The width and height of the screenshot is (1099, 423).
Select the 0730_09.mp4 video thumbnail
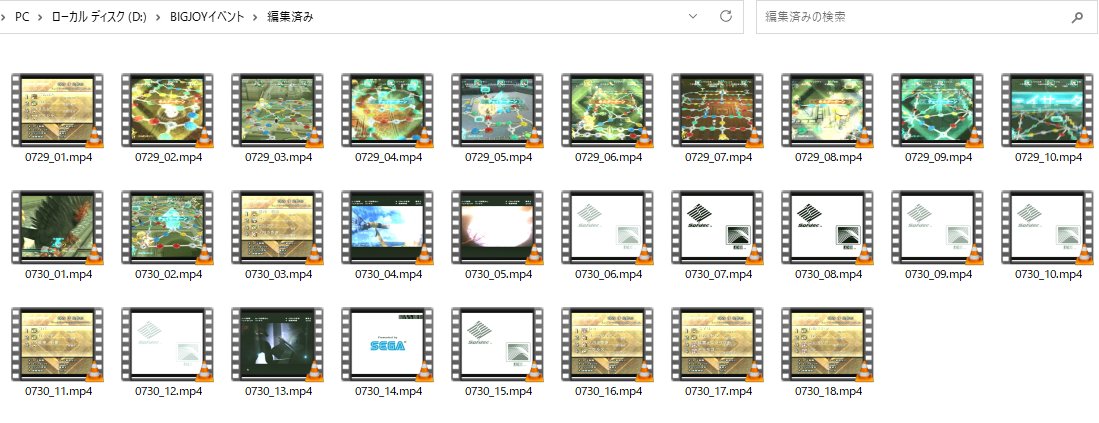pos(938,228)
